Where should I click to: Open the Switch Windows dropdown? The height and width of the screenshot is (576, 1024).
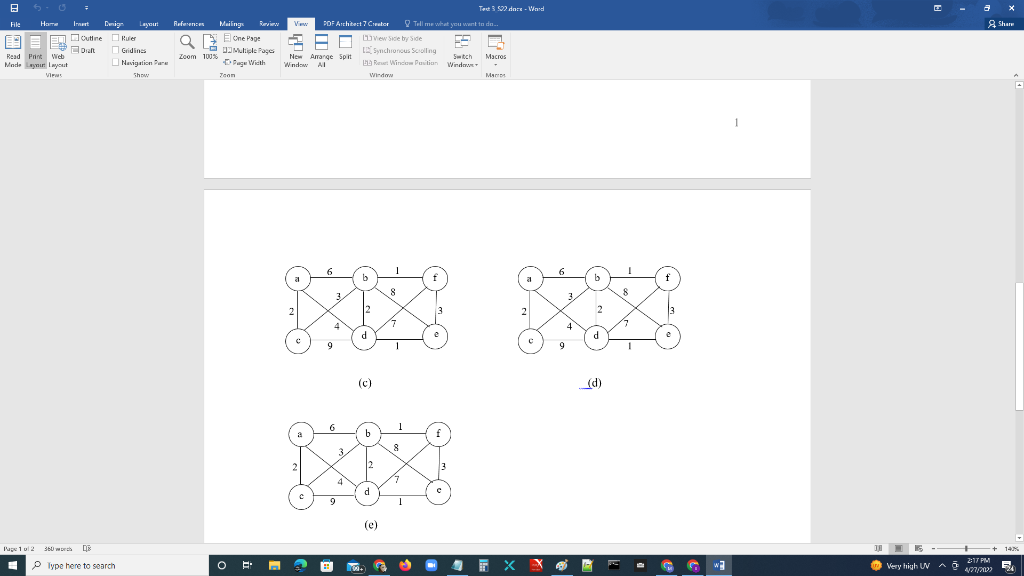(462, 50)
